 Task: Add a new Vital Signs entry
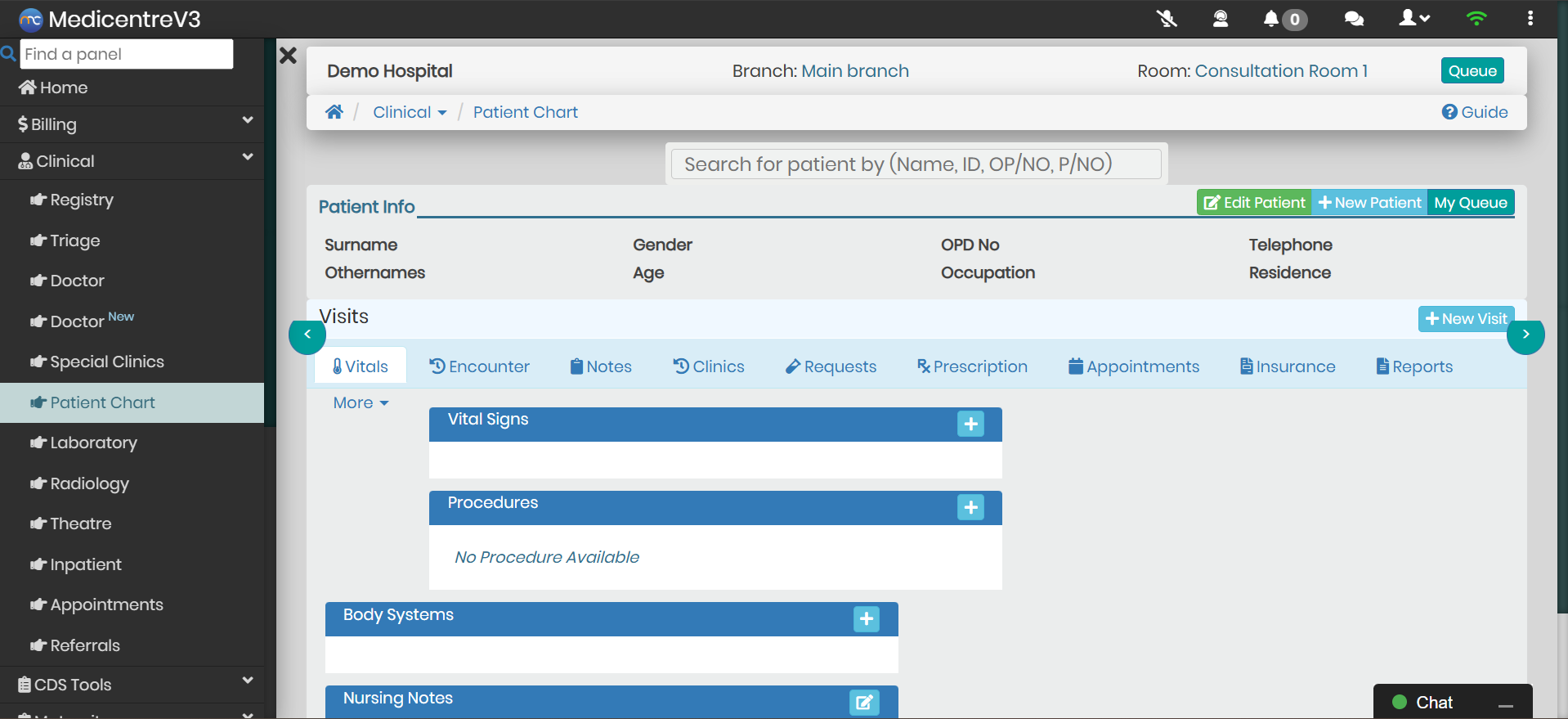pyautogui.click(x=970, y=424)
